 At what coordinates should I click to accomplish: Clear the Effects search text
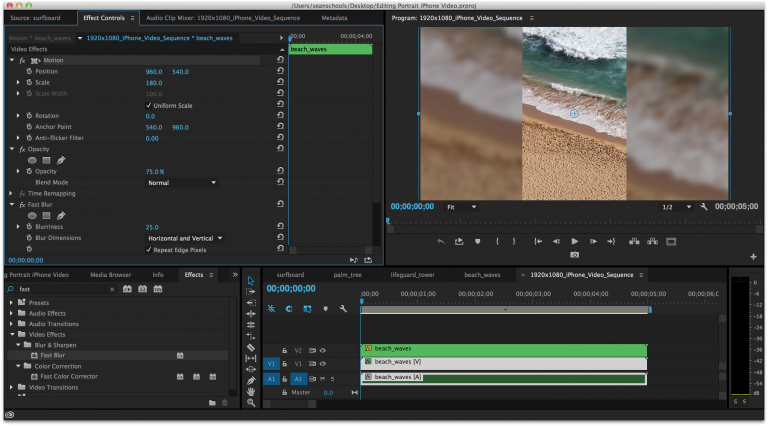point(112,289)
